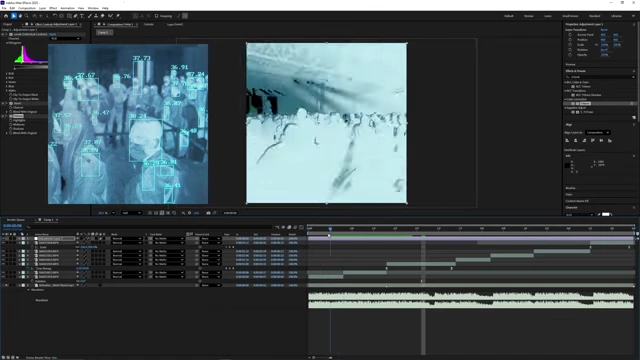The height and width of the screenshot is (360, 640).
Task: Click the timeline current timecode 0:00:00:00
Action: coord(12,225)
